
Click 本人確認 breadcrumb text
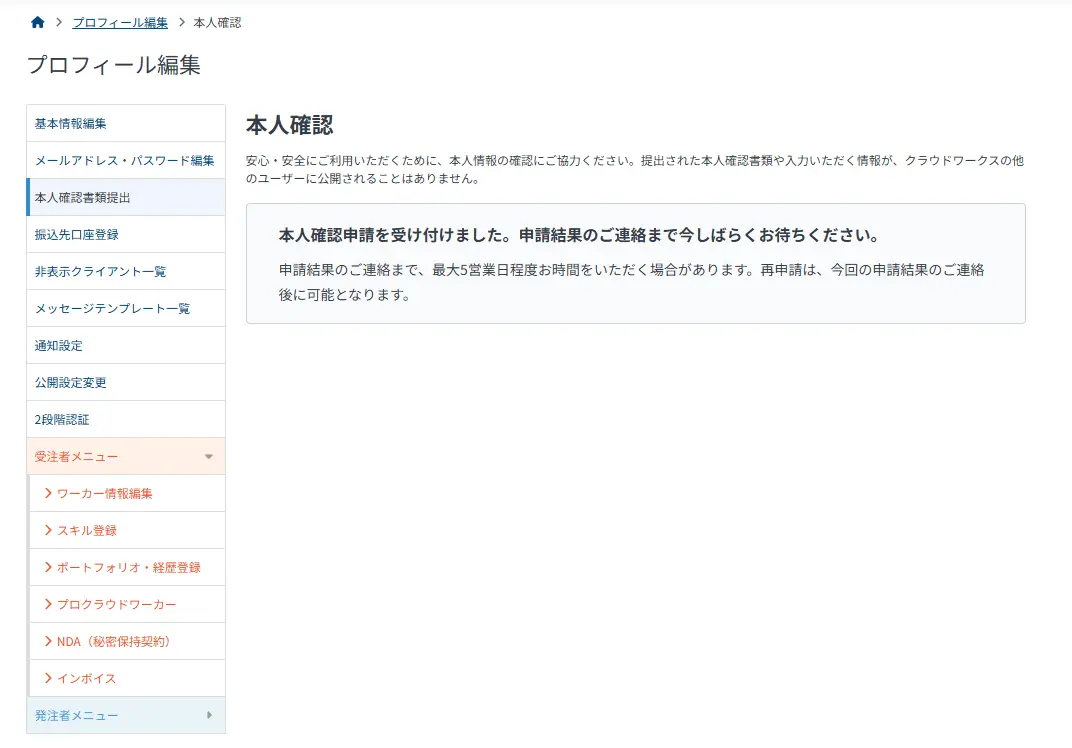coord(217,23)
